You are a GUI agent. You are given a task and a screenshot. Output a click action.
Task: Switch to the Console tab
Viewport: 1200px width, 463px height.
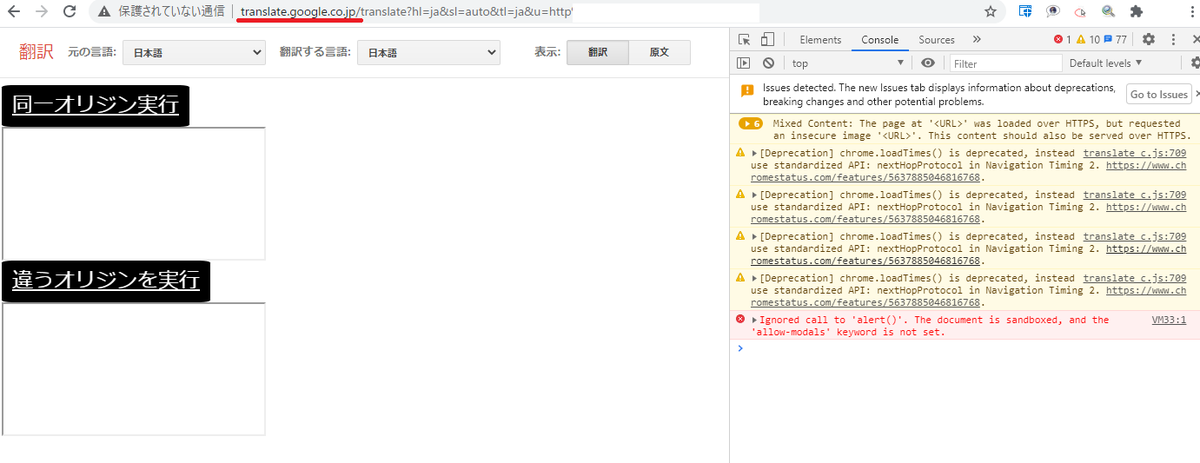tap(880, 40)
